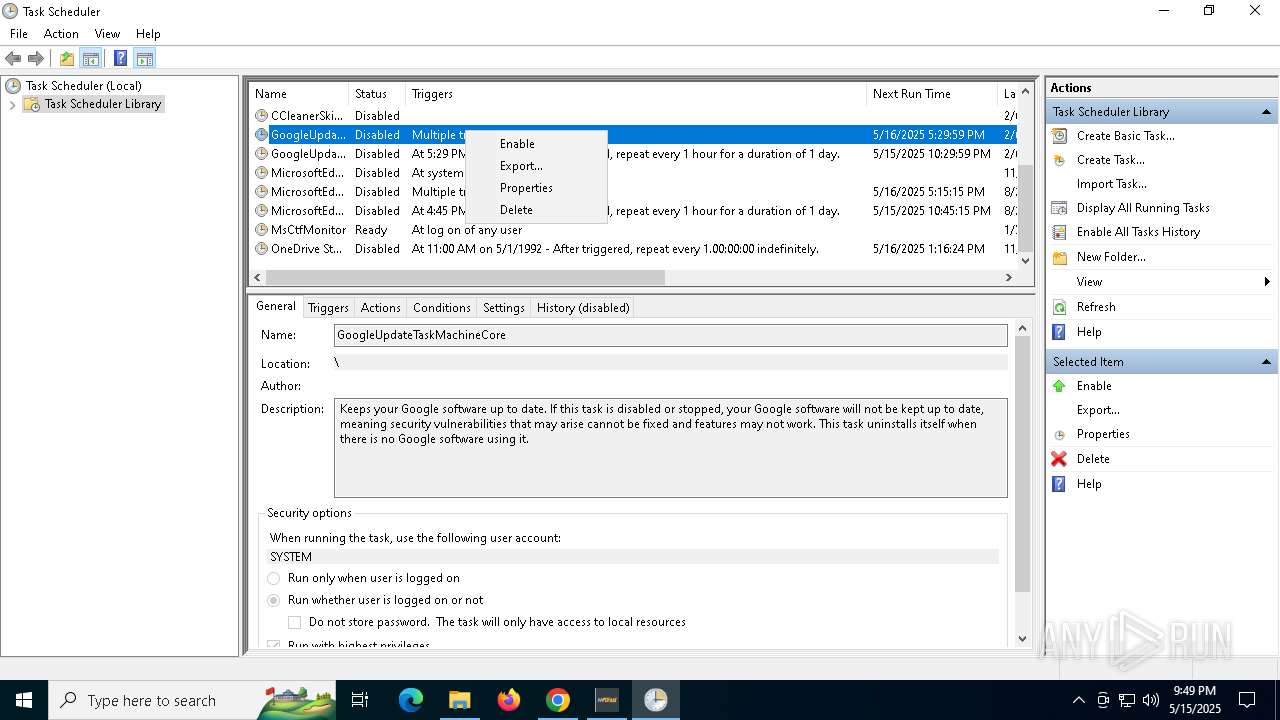This screenshot has height=720, width=1280.
Task: Click the Task Scheduler (Local) clock icon
Action: tap(13, 86)
